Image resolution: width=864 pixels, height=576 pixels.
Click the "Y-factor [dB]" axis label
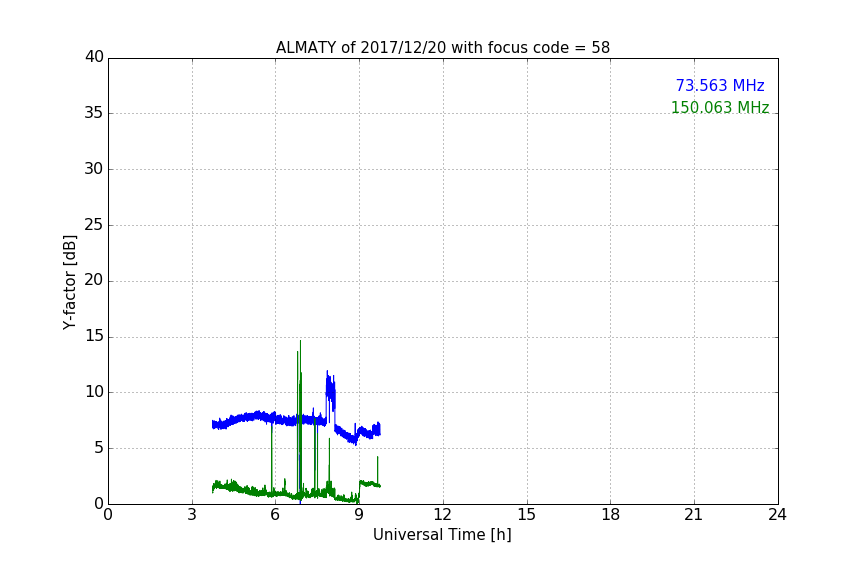69,282
